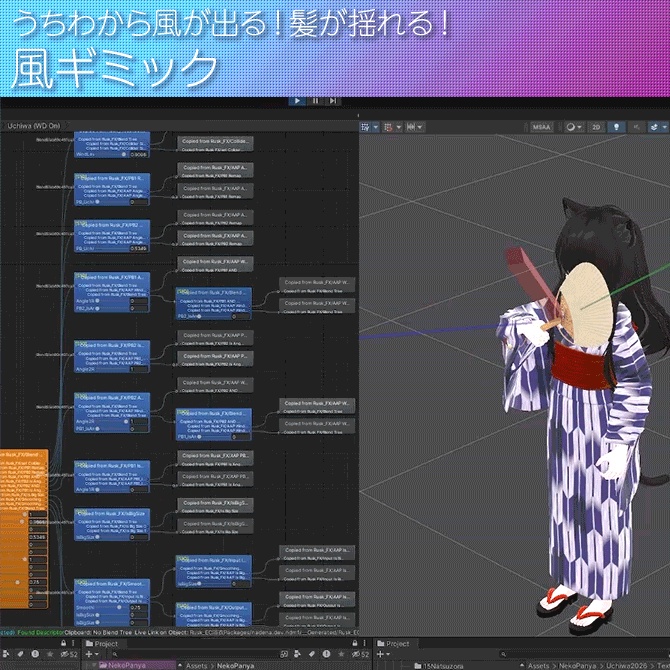Screen dimensions: 670x670
Task: Select the Rusk_FX/Smoot... blend node title
Action: tap(112, 583)
